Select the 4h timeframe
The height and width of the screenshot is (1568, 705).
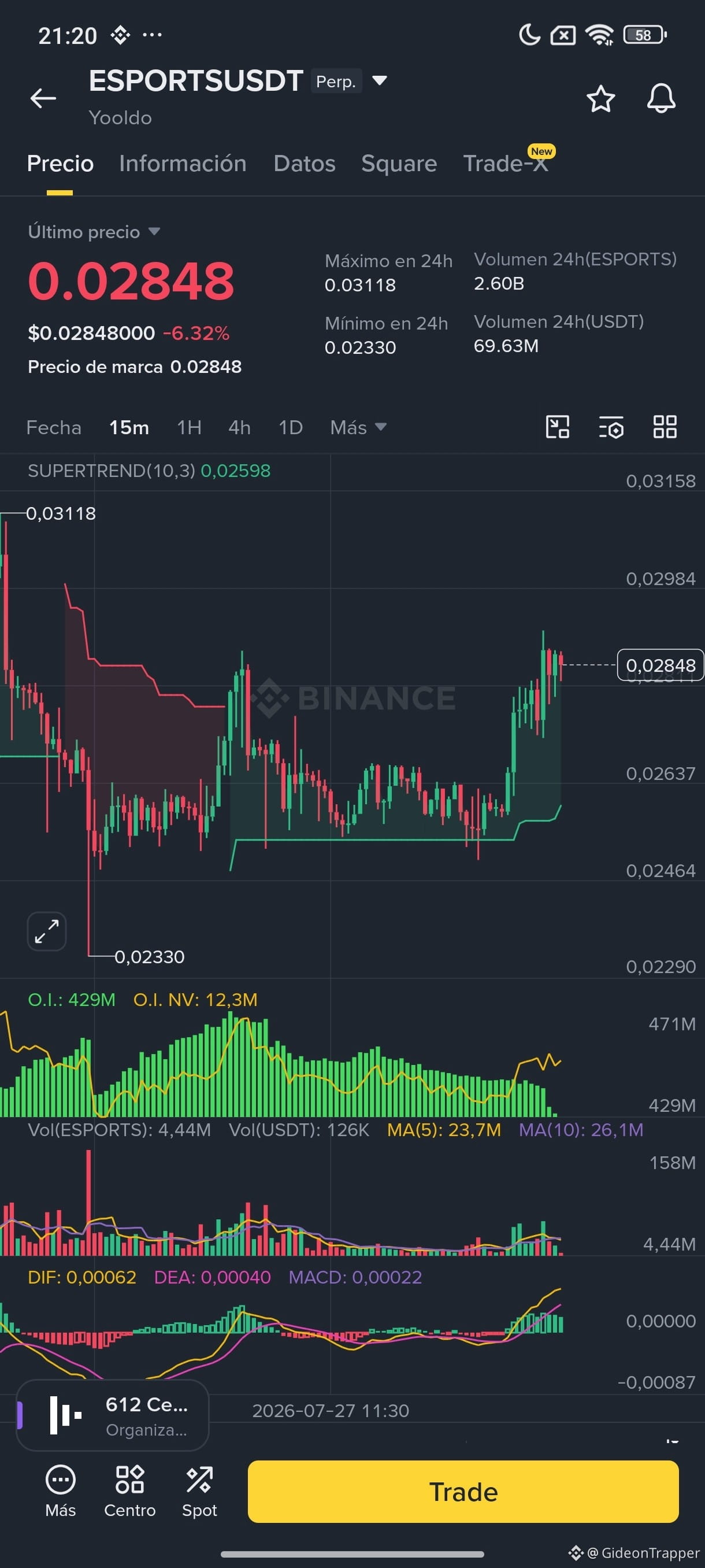240,427
